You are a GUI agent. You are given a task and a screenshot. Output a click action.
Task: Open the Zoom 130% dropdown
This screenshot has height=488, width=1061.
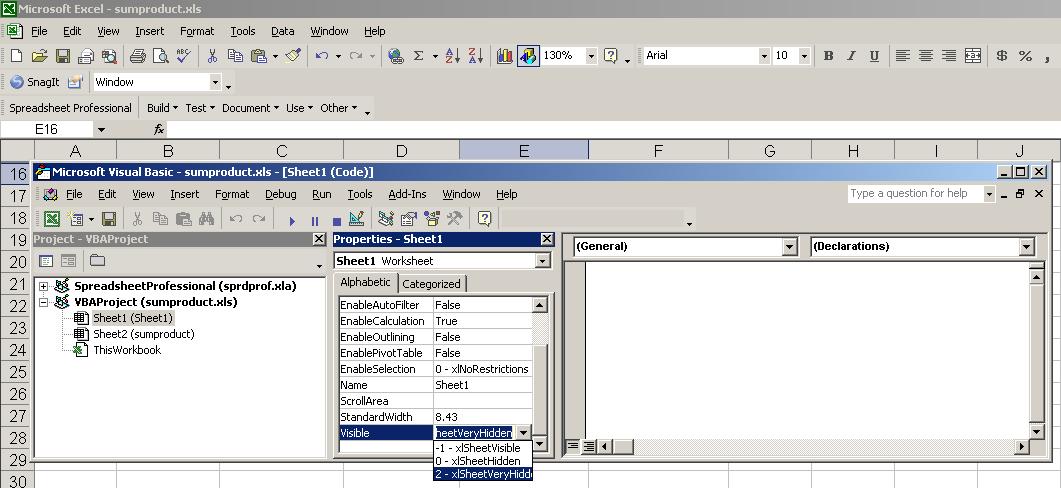point(591,56)
